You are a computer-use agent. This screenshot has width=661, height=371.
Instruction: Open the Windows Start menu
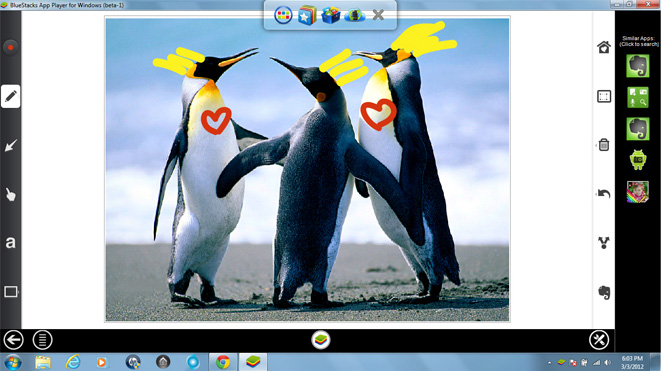tap(13, 363)
